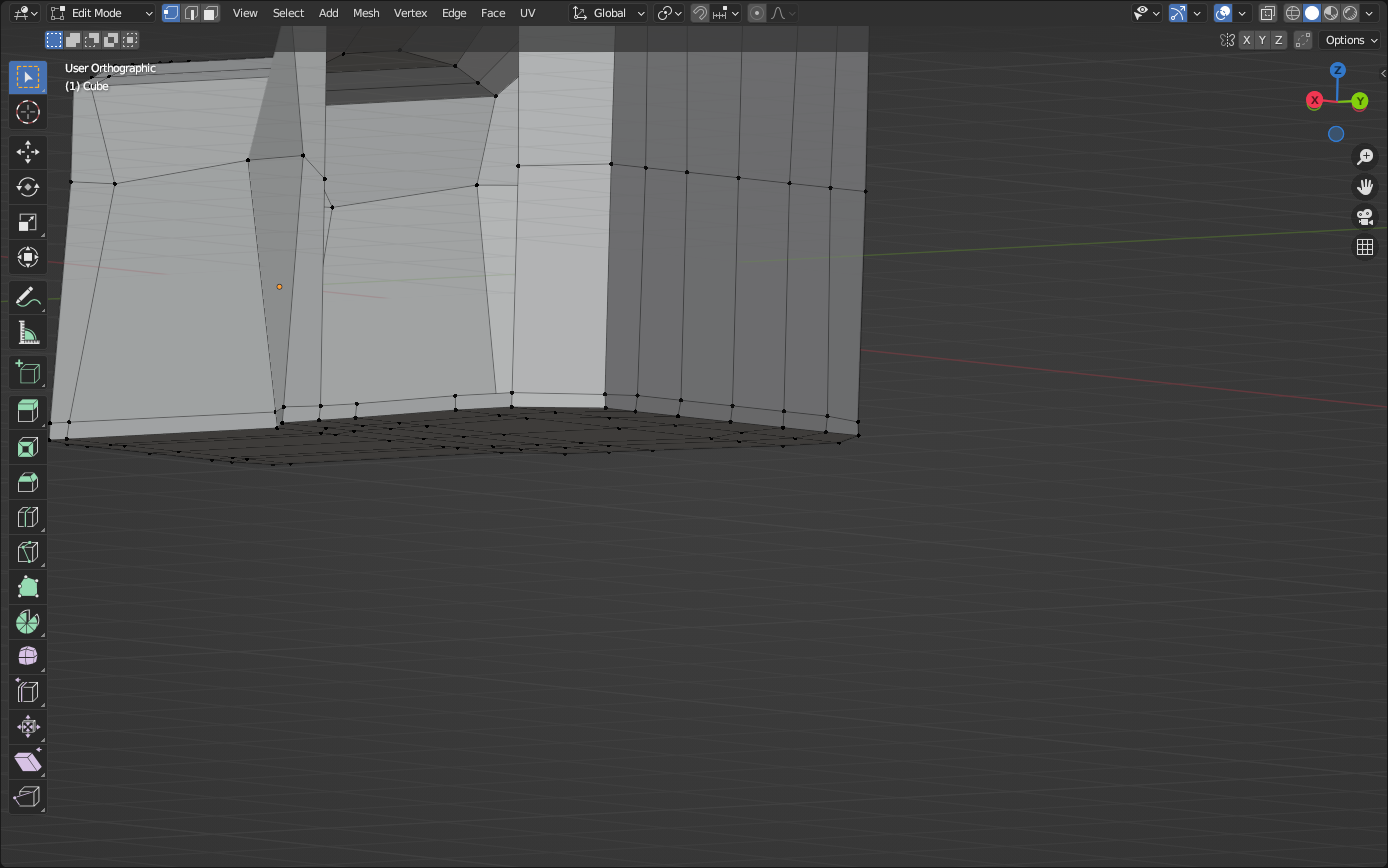The image size is (1388, 868).
Task: Pick the Scale tool
Action: pos(28,222)
